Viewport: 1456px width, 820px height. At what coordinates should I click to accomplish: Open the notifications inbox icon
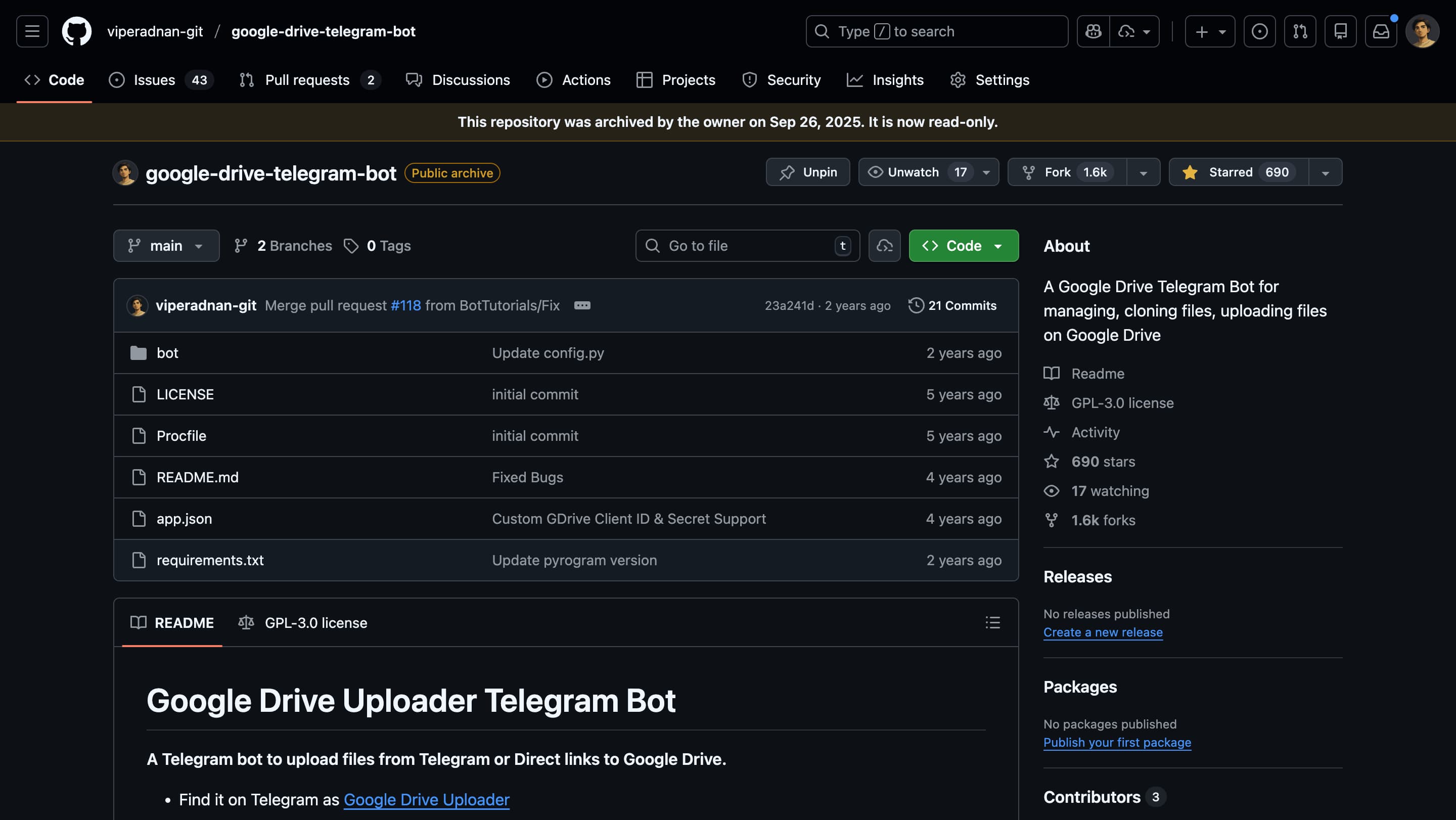tap(1381, 31)
